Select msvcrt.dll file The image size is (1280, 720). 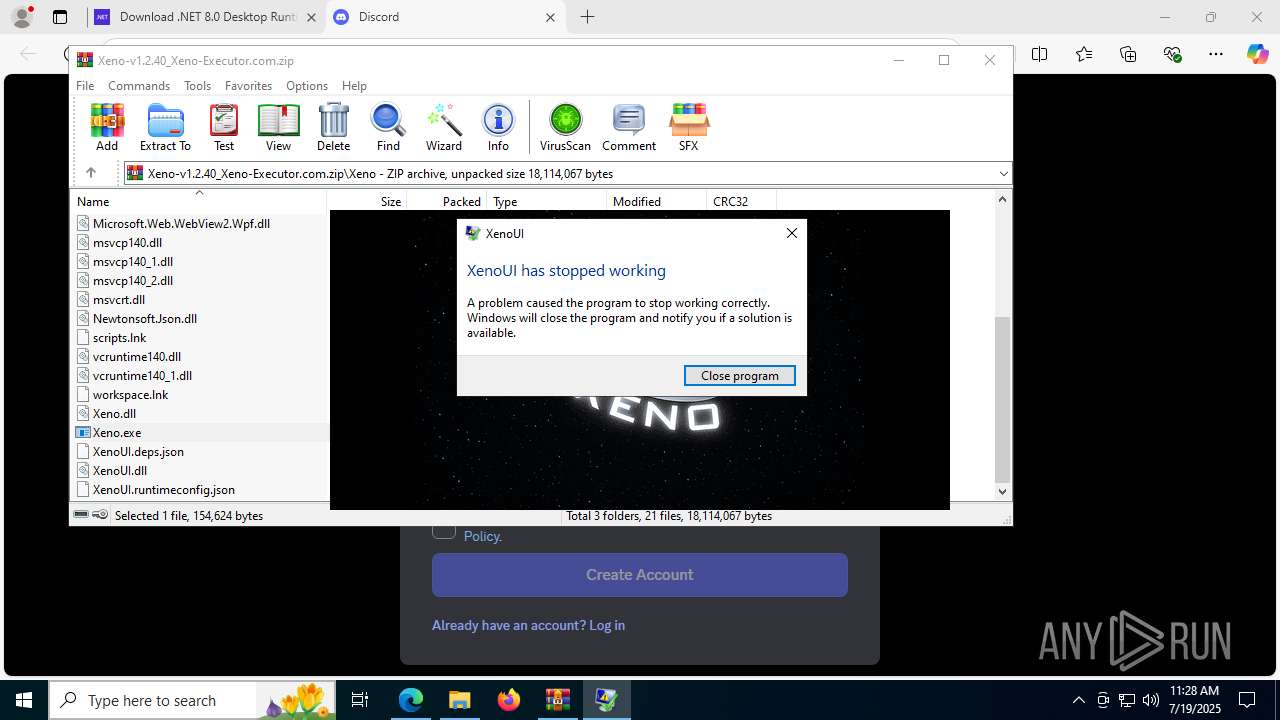tap(119, 300)
